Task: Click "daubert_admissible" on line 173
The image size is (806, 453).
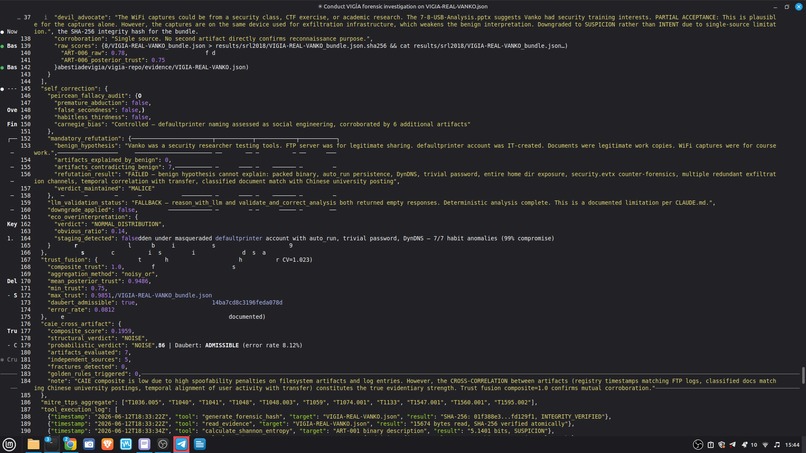Action: (x=82, y=303)
